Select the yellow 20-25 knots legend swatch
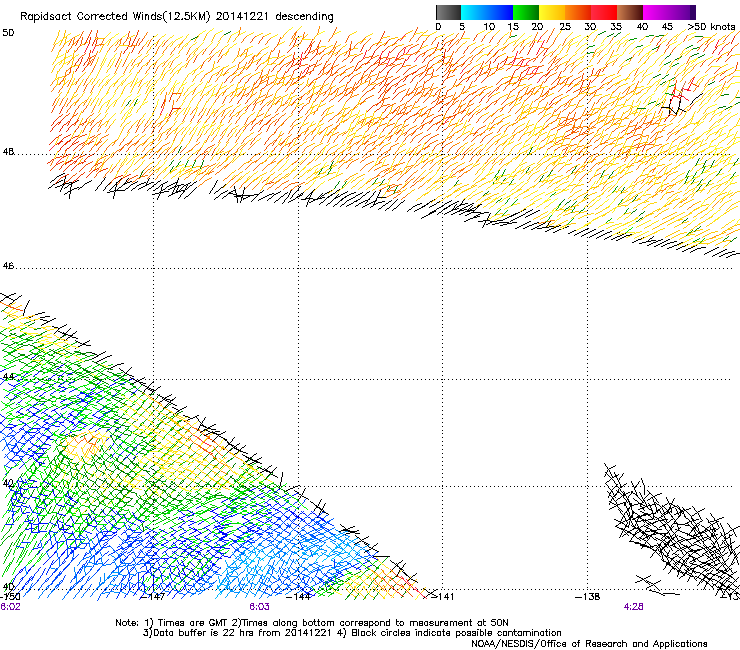Image resolution: width=740 pixels, height=650 pixels. (552, 12)
